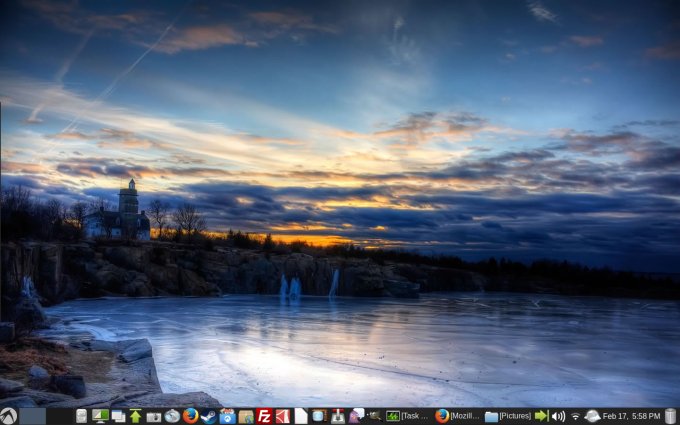Switch to the Task Manager window

[x=408, y=416]
